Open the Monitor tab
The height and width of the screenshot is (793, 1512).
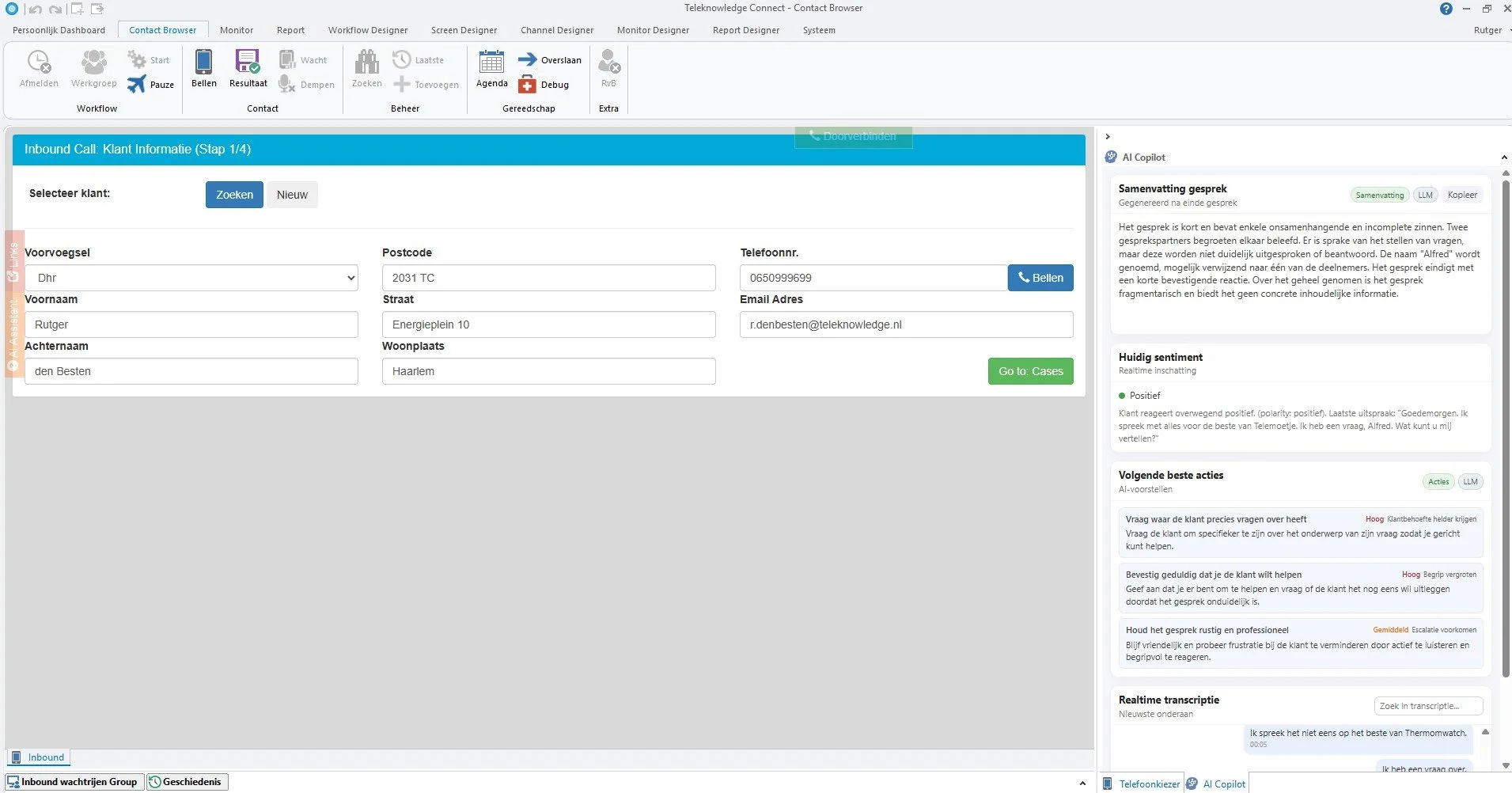[x=237, y=30]
